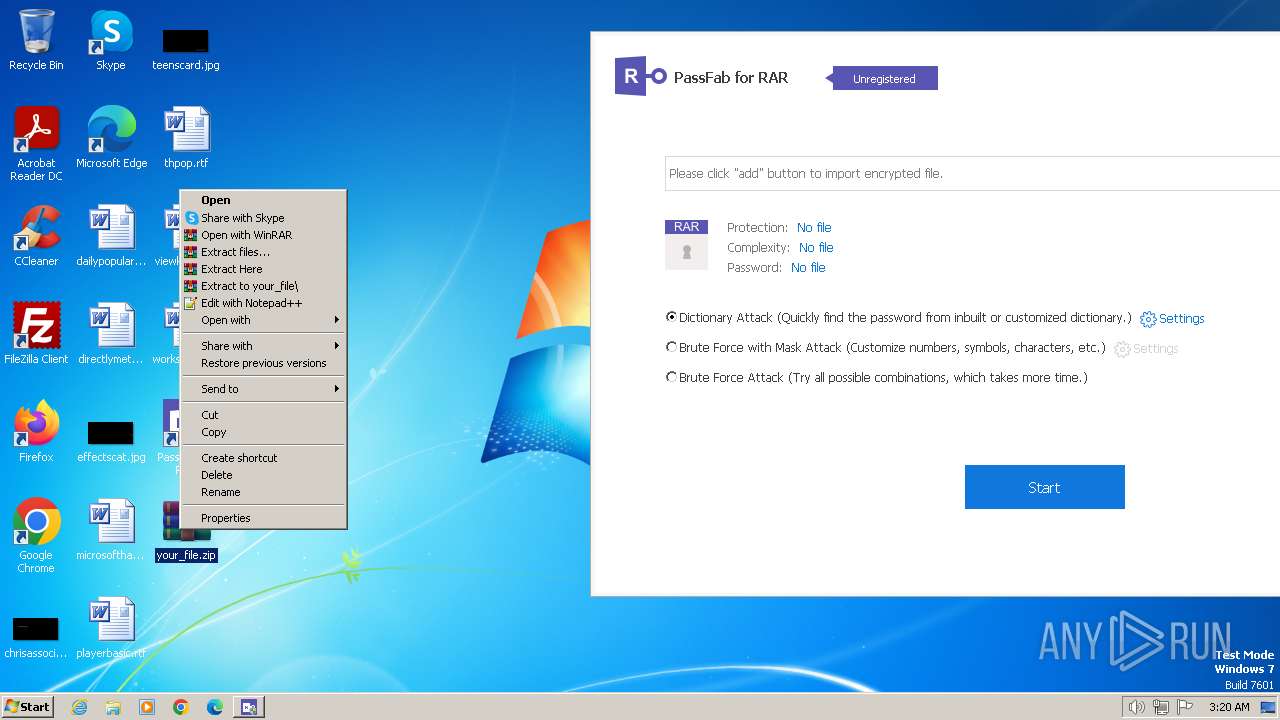Expand the Open with submenu
Viewport: 1280px width, 720px height.
264,320
